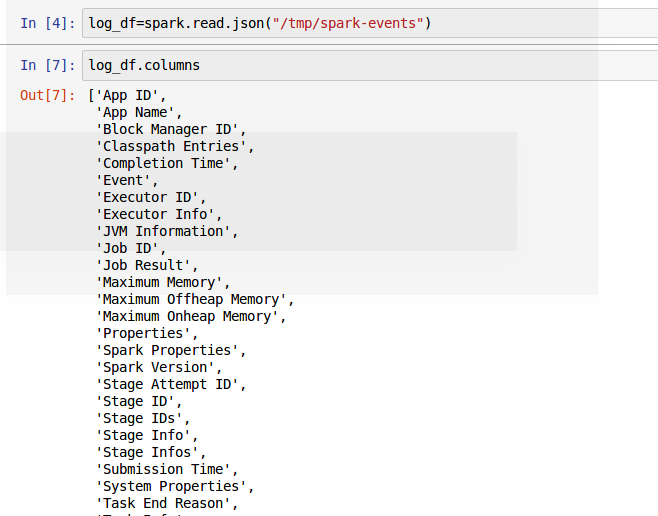Click the spark.read.json code input cell
The image size is (658, 516).
click(x=370, y=23)
